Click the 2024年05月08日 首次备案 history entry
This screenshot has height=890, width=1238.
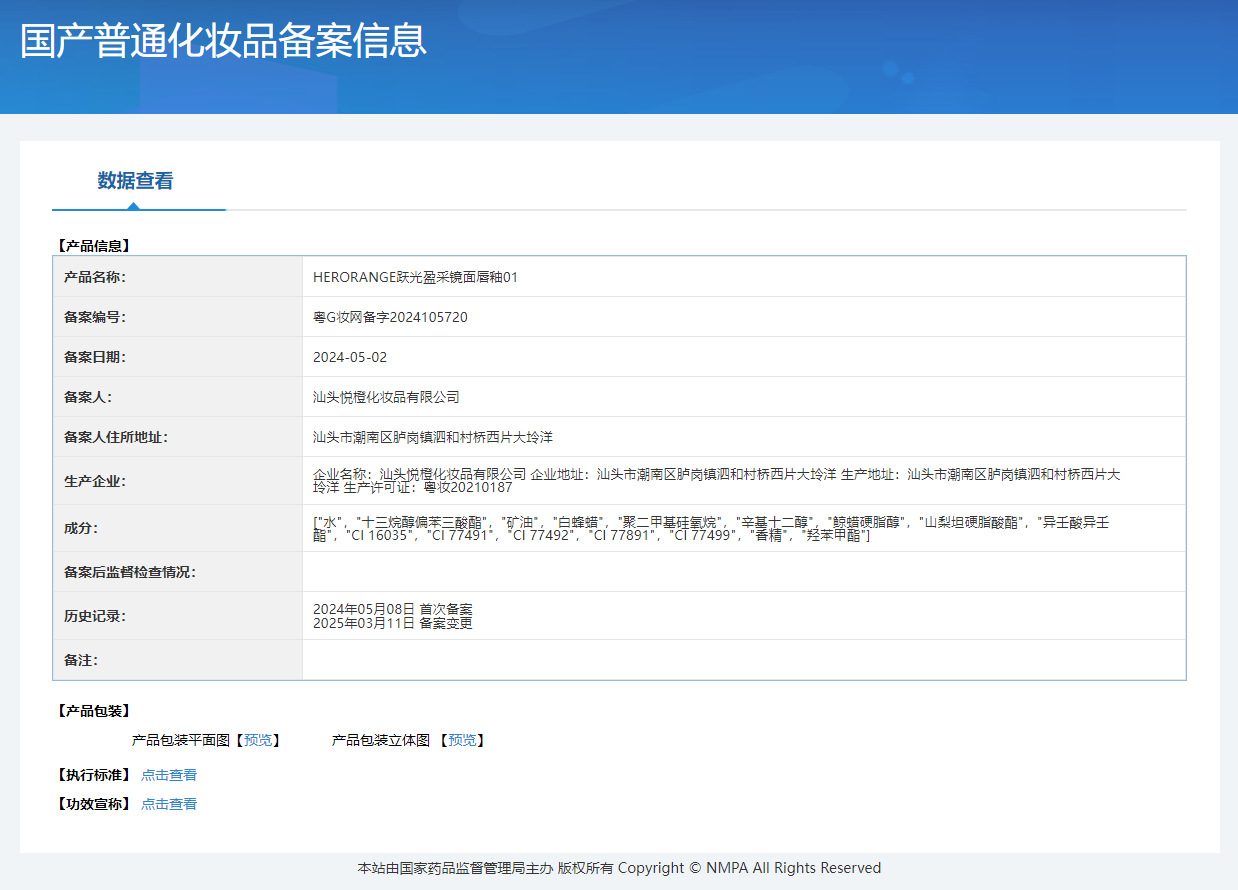click(392, 609)
